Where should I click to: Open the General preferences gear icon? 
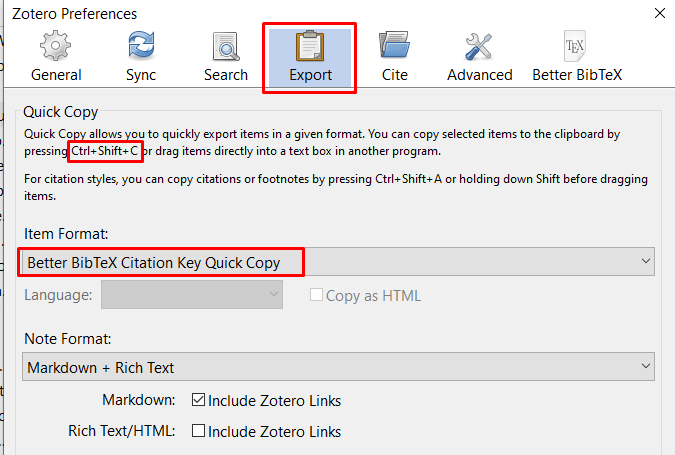(56, 45)
